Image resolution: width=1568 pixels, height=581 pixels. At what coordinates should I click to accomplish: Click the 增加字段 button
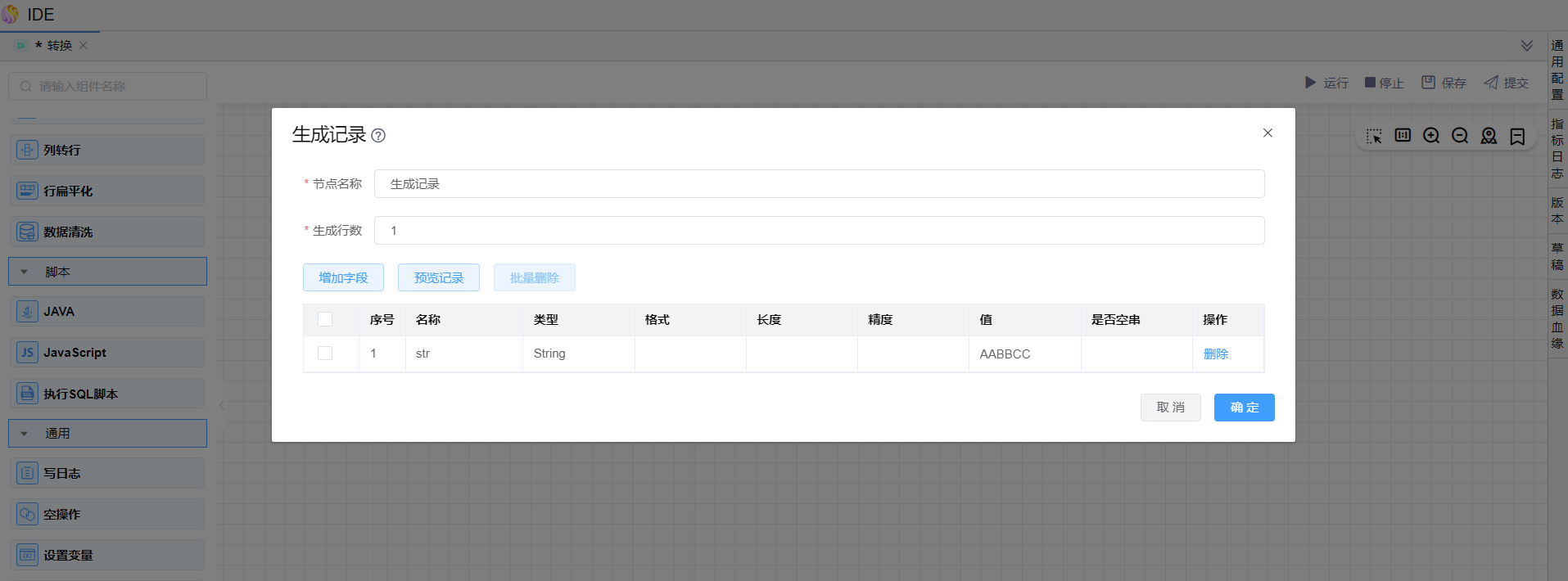(x=343, y=277)
